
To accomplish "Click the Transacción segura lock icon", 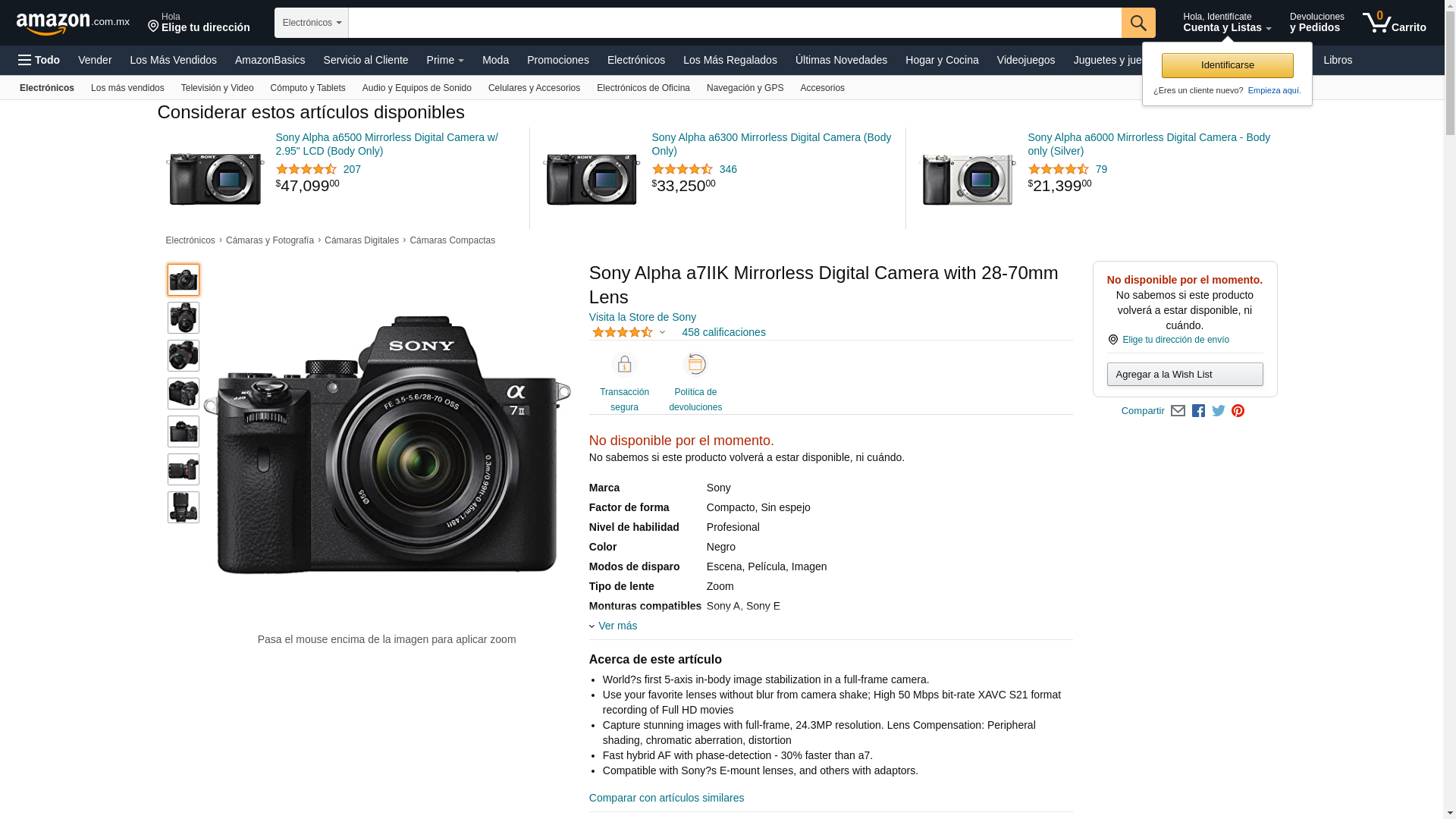I will [x=624, y=365].
